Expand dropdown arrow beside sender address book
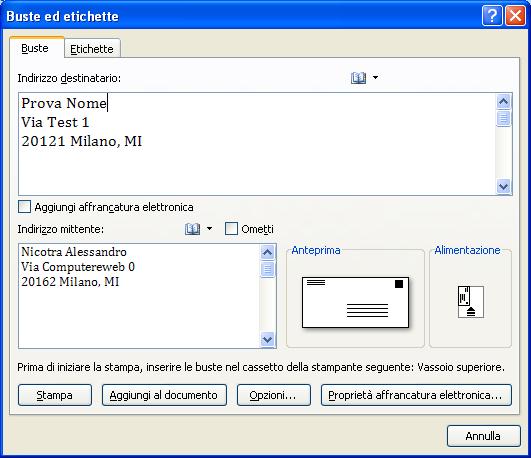 (209, 229)
